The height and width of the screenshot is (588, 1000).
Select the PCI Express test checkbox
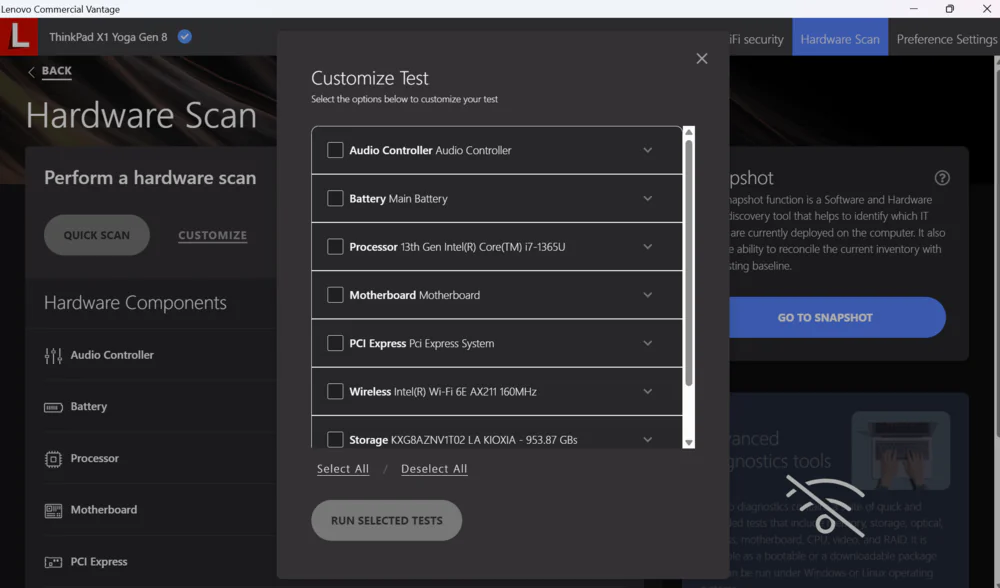click(x=335, y=343)
